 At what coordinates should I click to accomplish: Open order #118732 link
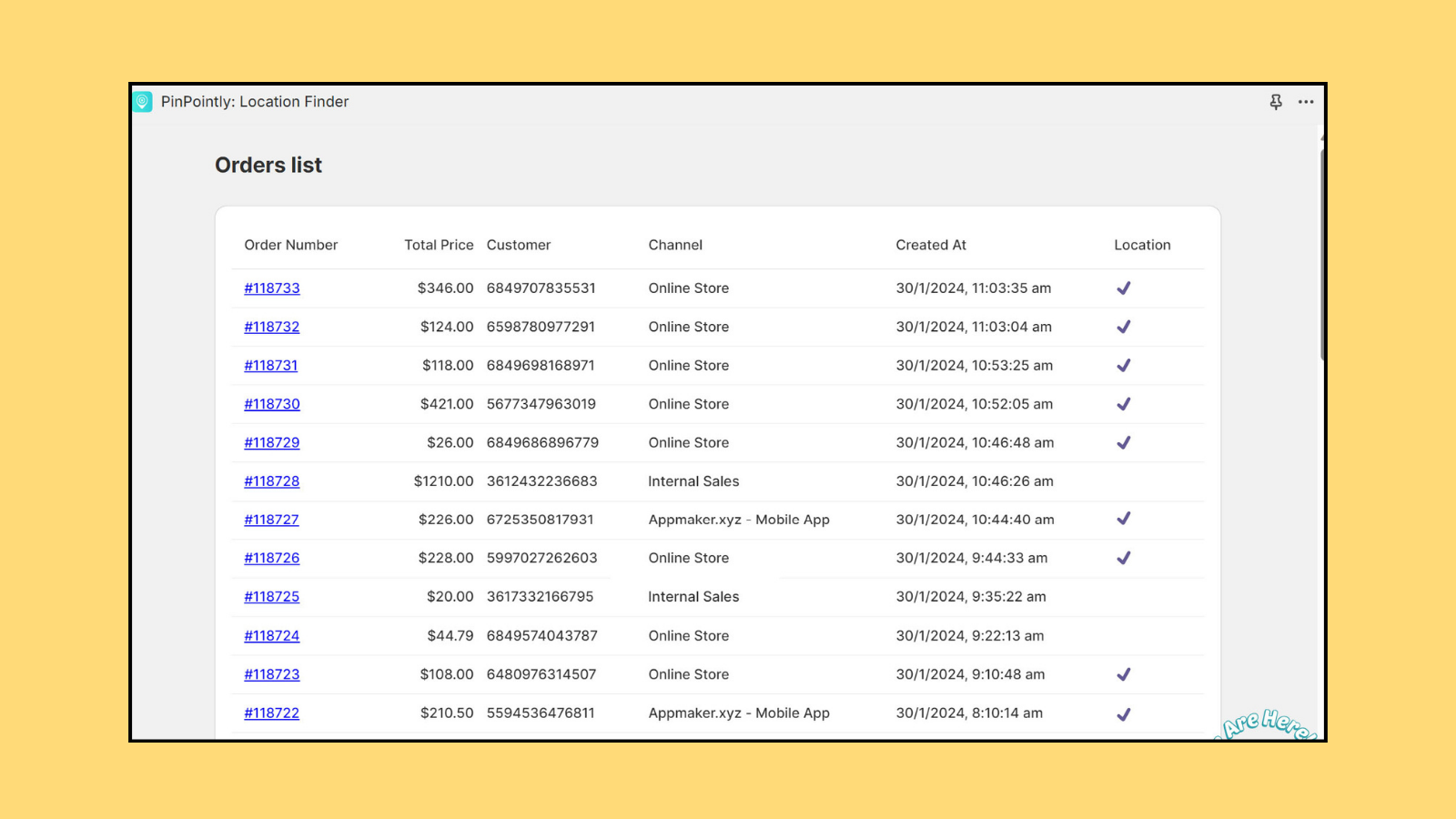(272, 327)
